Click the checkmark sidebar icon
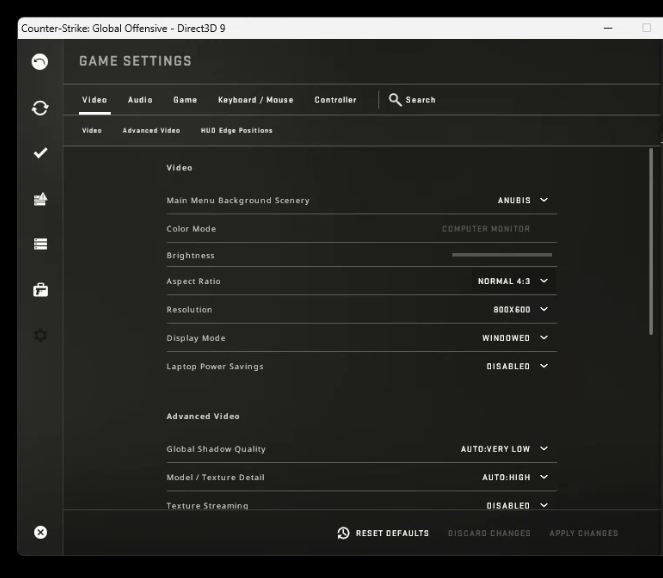Viewport: 663px width, 578px height. click(41, 153)
